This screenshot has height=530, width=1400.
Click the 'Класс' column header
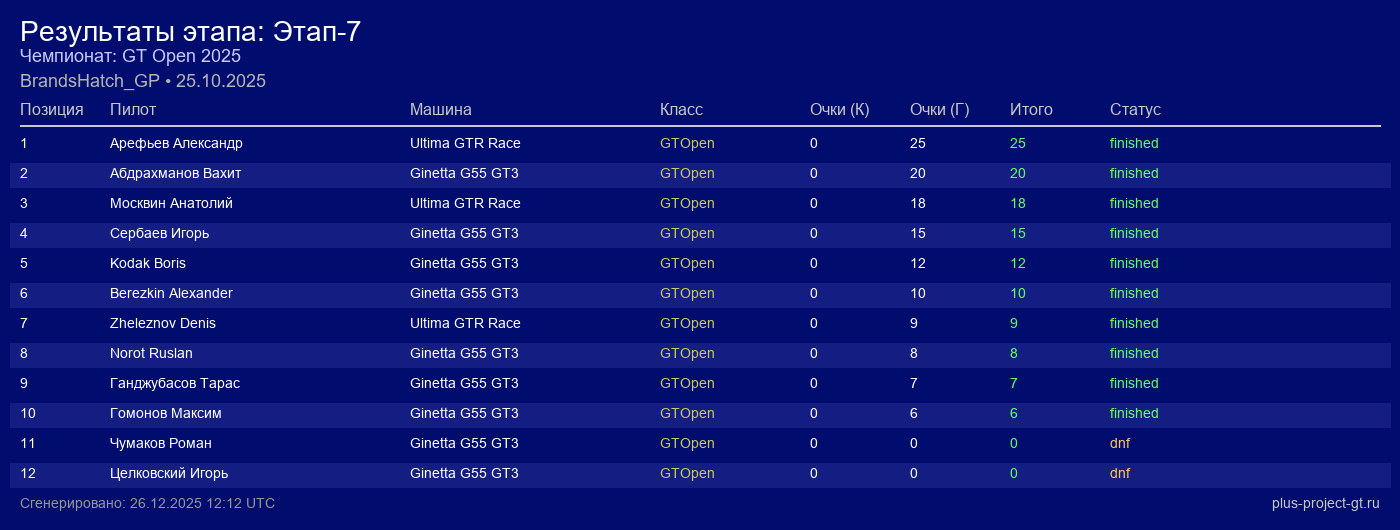pyautogui.click(x=681, y=109)
